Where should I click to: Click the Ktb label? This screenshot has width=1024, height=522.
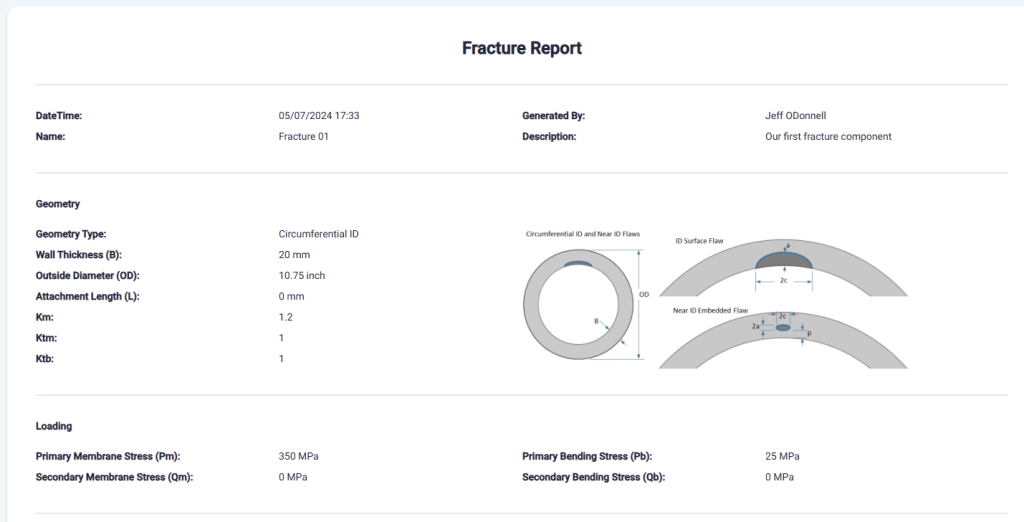tap(45, 359)
